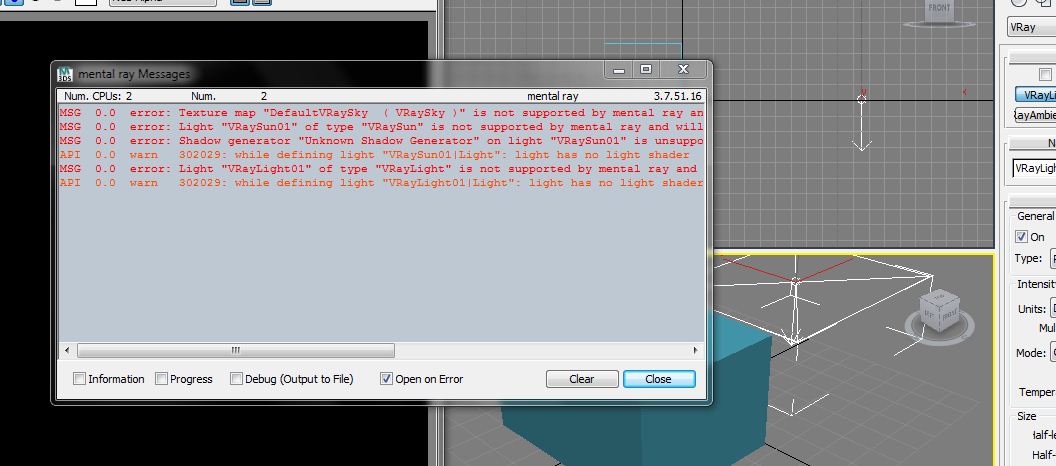Open the Intensity Units dropdown
Viewport: 1056px width, 466px height.
pyautogui.click(x=1053, y=309)
